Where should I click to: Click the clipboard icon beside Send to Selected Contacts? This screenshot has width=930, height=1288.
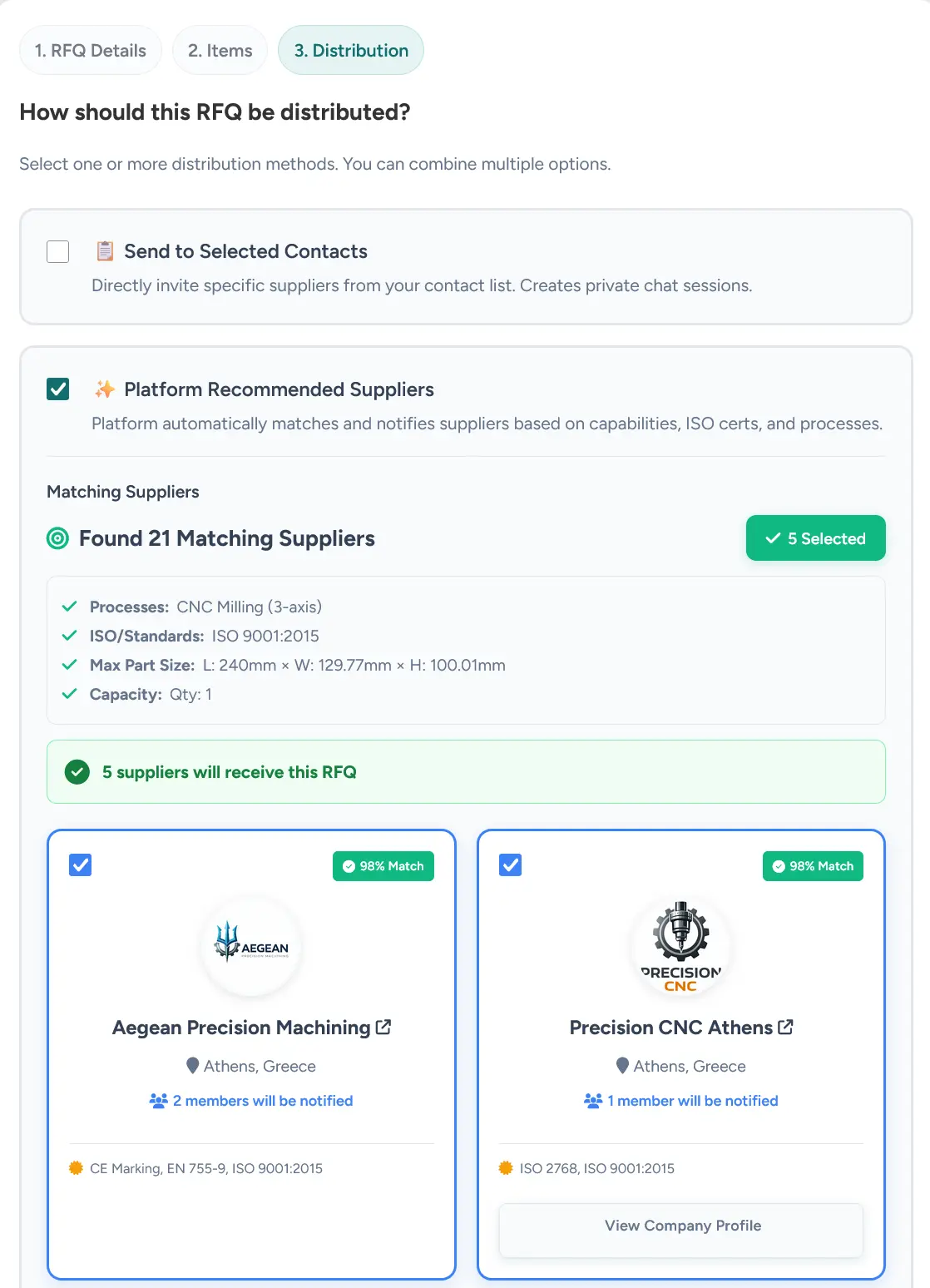pyautogui.click(x=105, y=251)
